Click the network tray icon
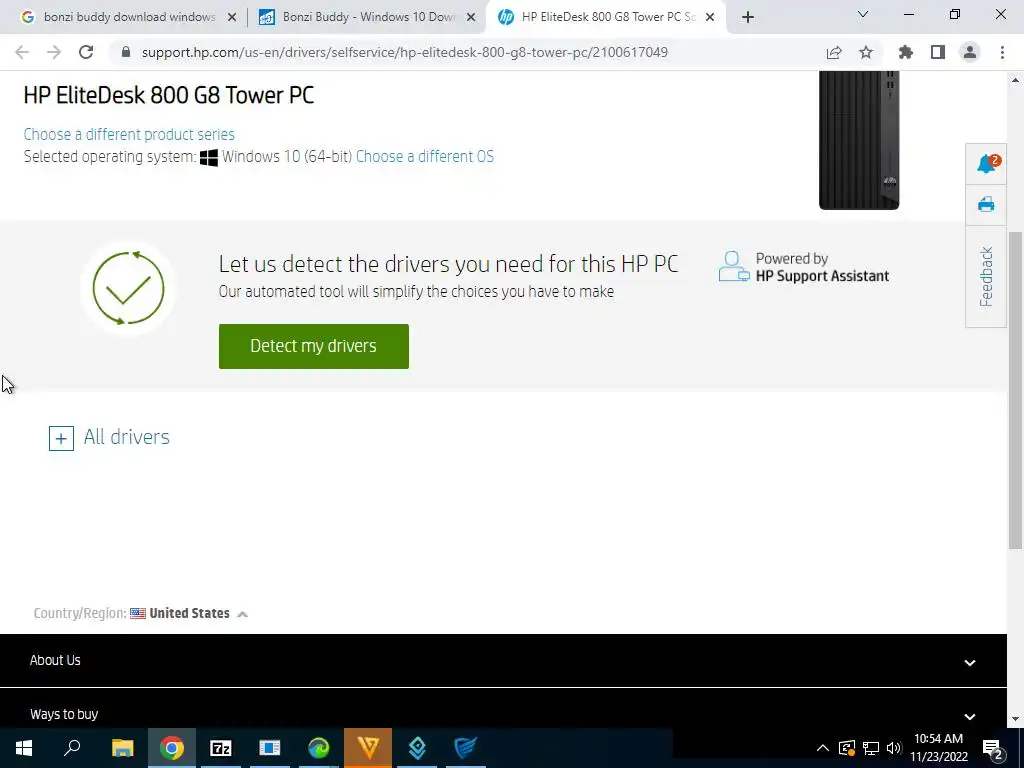 coord(871,748)
